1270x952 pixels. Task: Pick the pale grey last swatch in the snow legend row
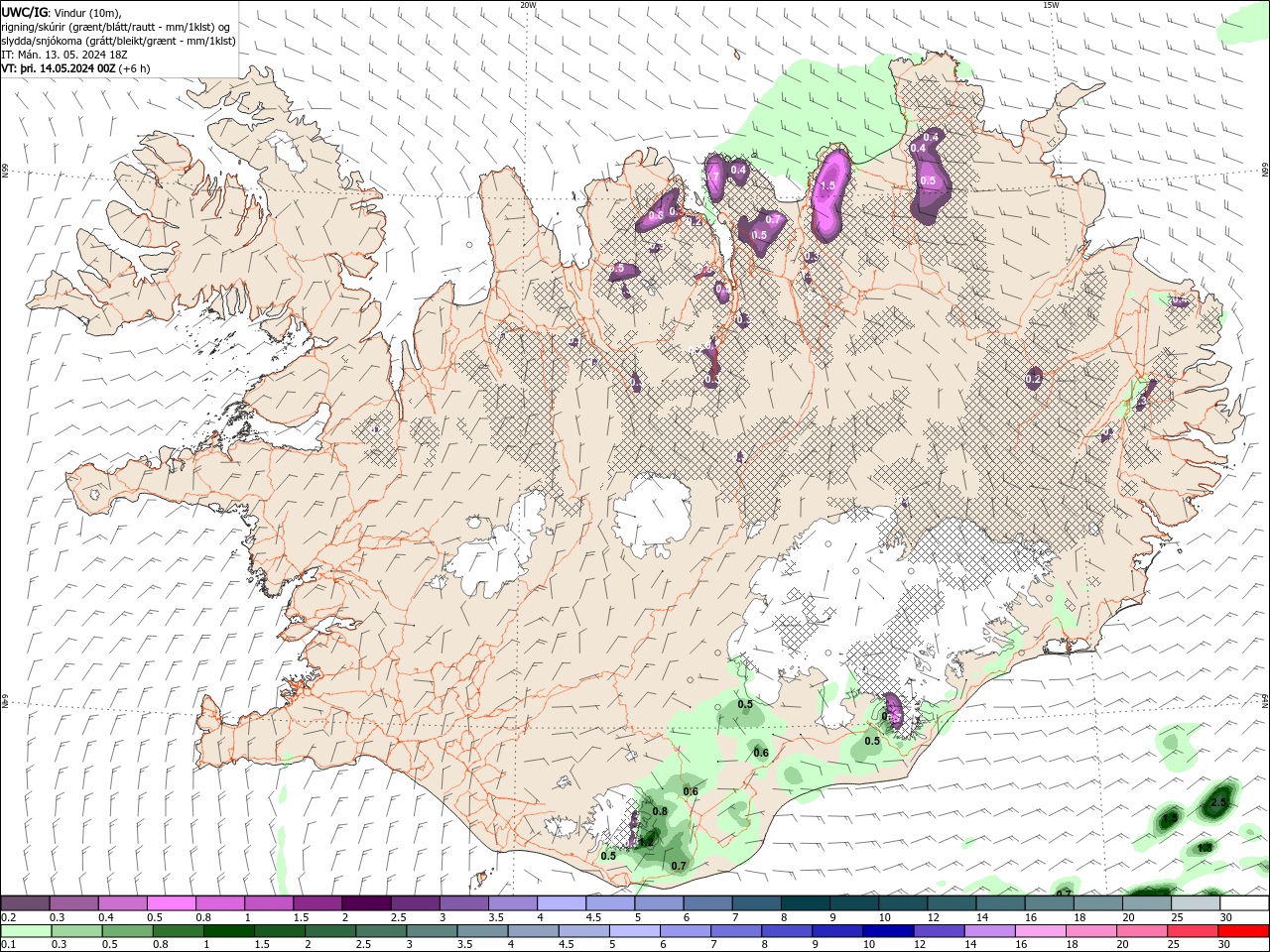(1195, 903)
